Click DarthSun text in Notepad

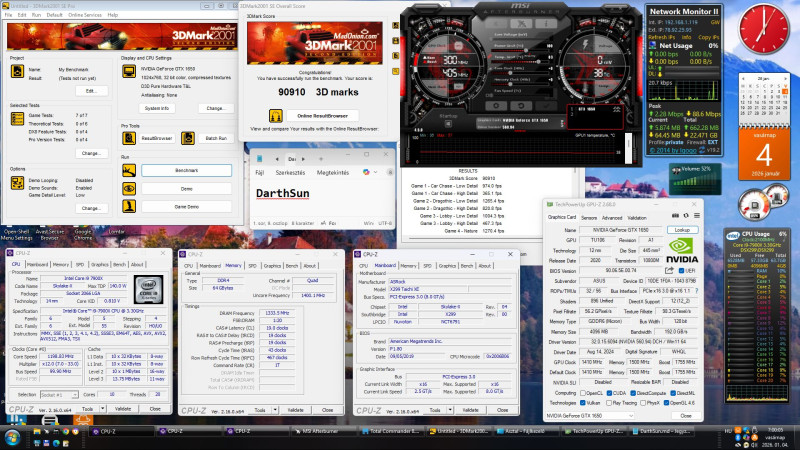coord(283,193)
